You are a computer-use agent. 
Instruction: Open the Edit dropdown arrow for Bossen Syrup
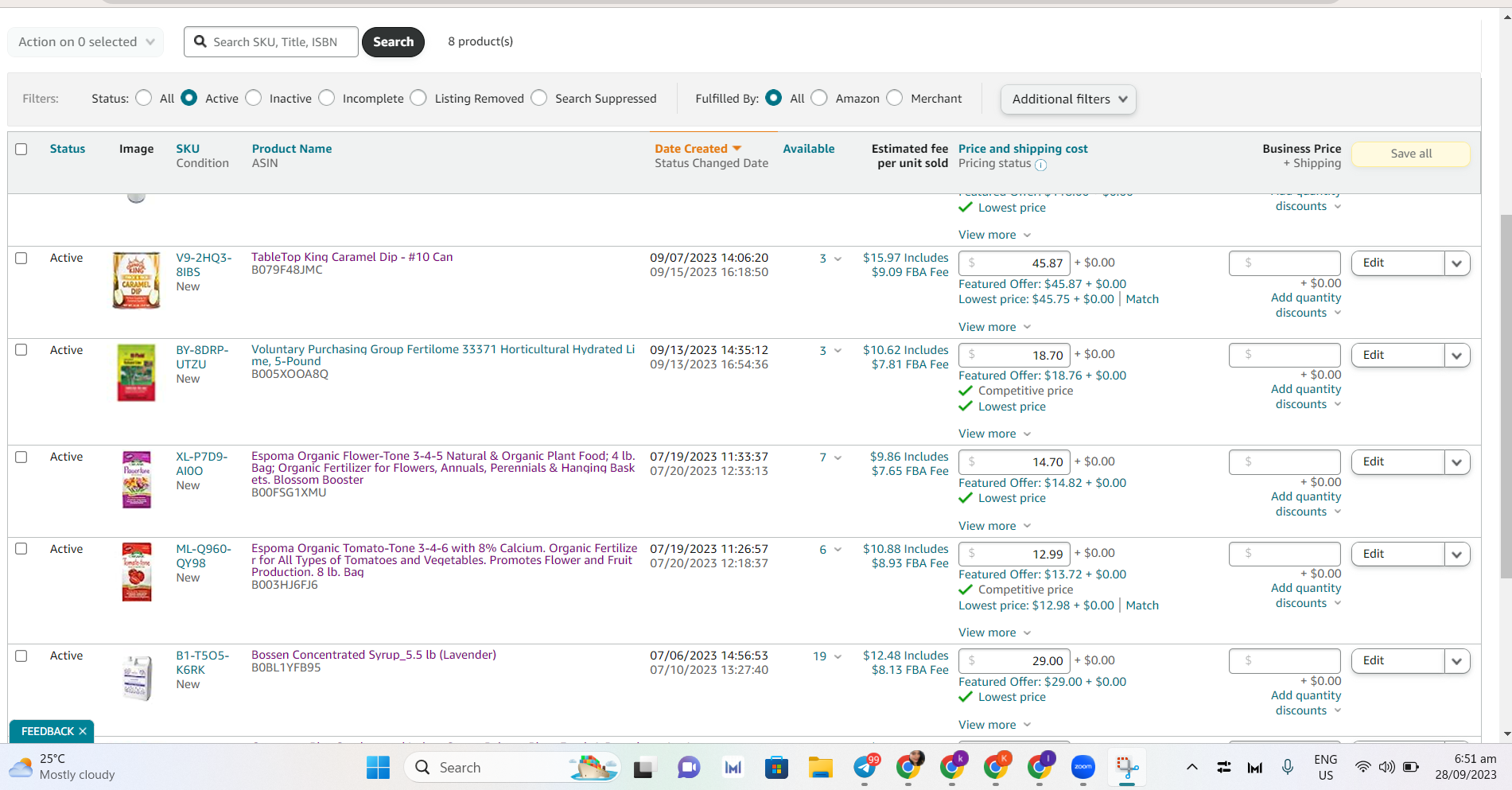tap(1456, 661)
